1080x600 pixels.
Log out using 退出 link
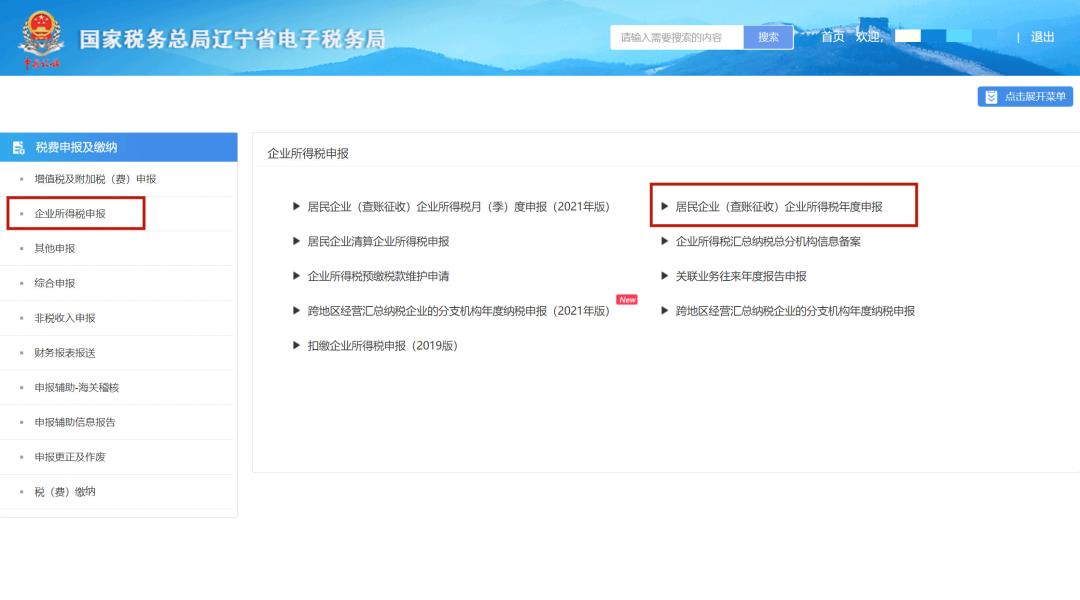coord(1042,37)
